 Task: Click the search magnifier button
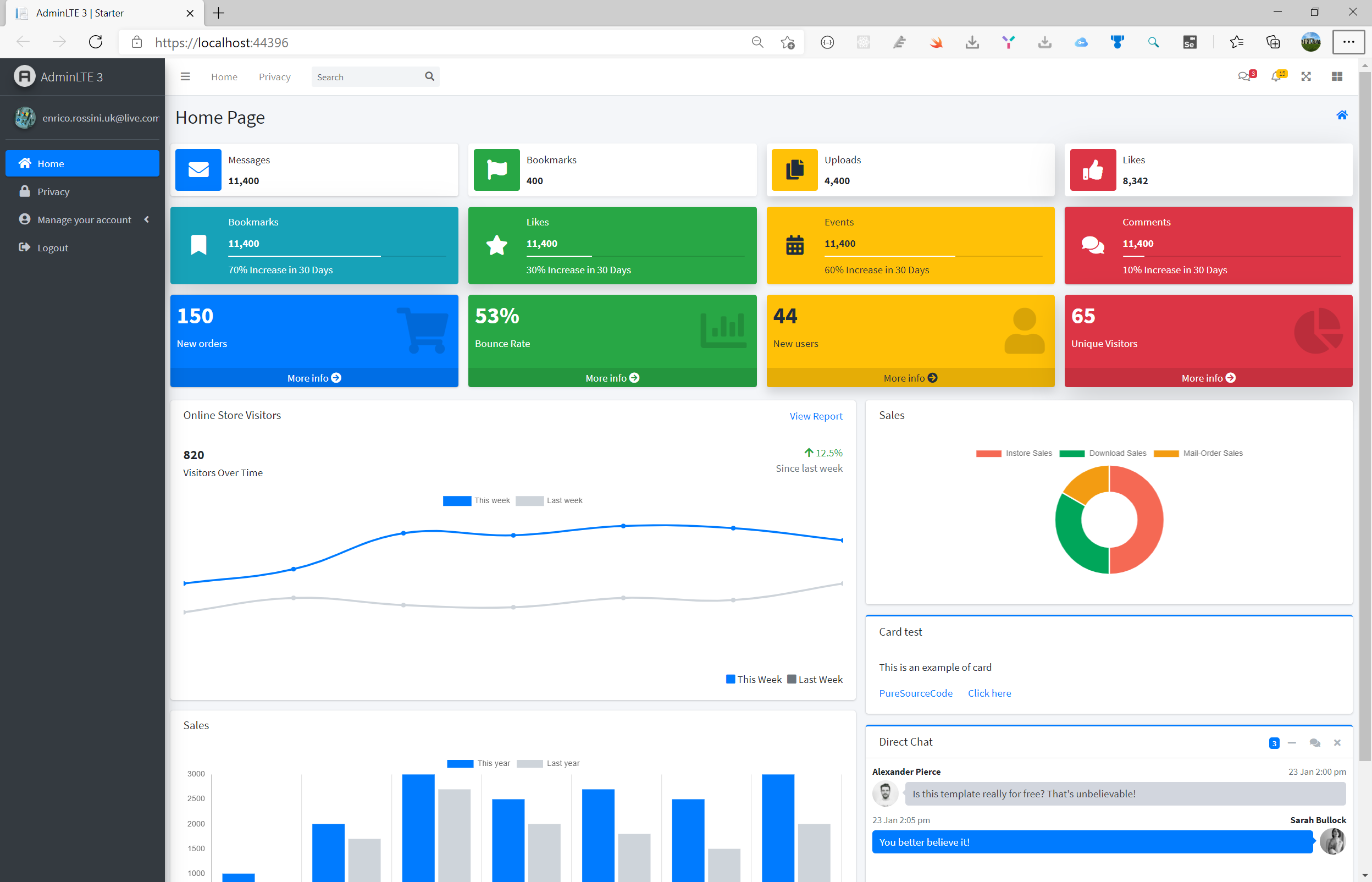click(429, 77)
